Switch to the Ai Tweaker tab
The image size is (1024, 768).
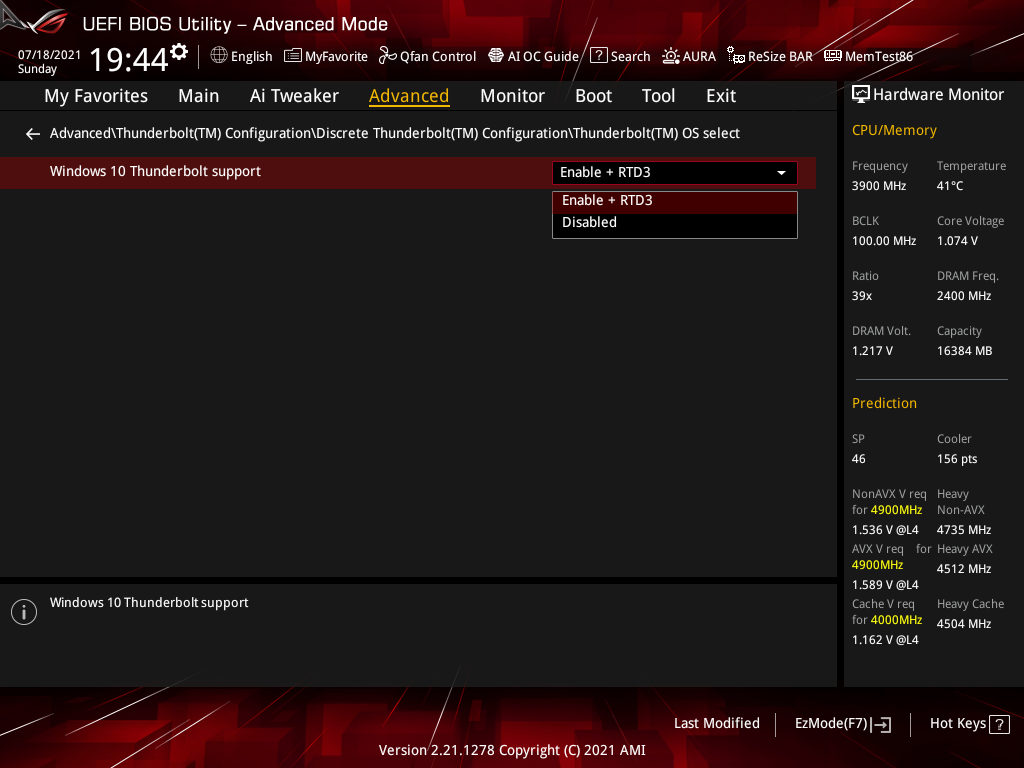(294, 95)
